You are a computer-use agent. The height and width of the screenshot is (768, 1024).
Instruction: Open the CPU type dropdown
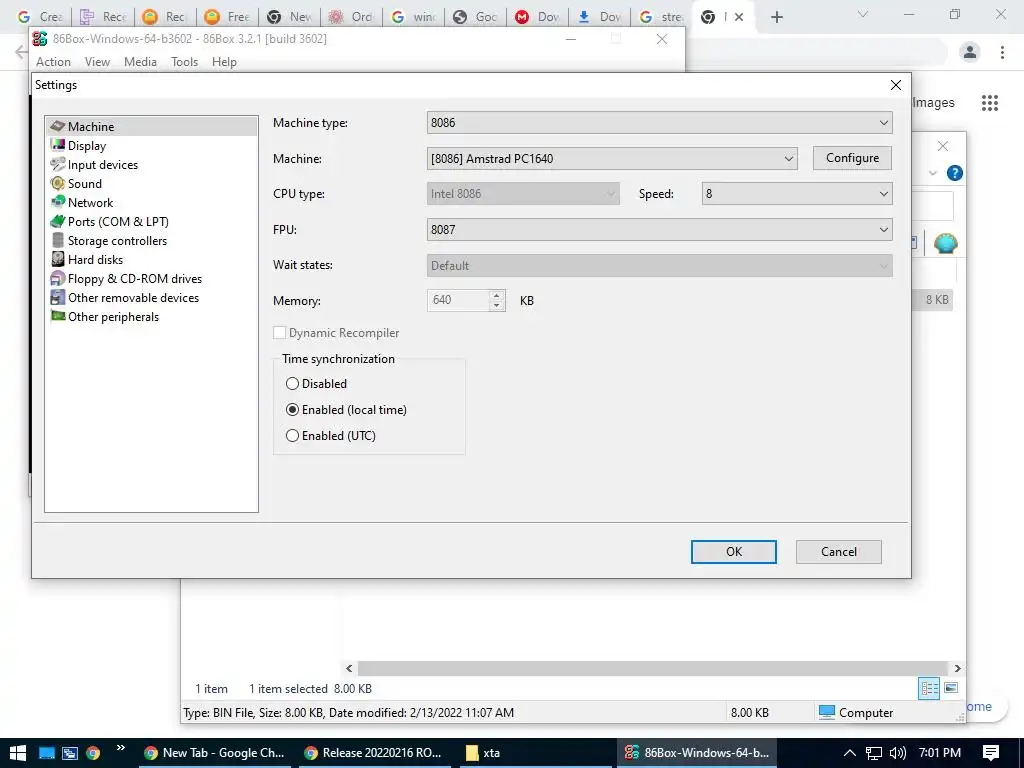[523, 194]
